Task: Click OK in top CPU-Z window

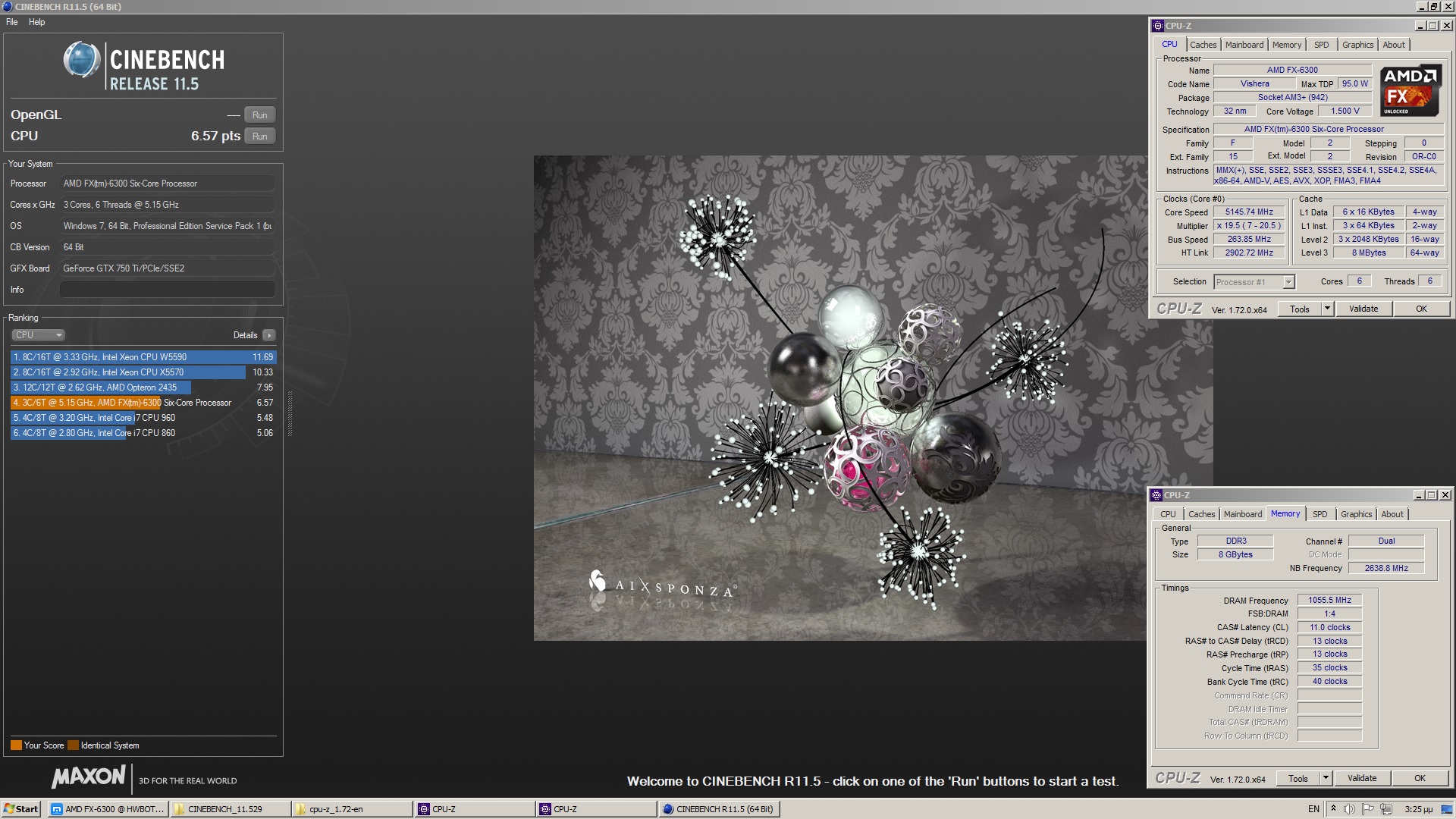Action: click(x=1421, y=309)
